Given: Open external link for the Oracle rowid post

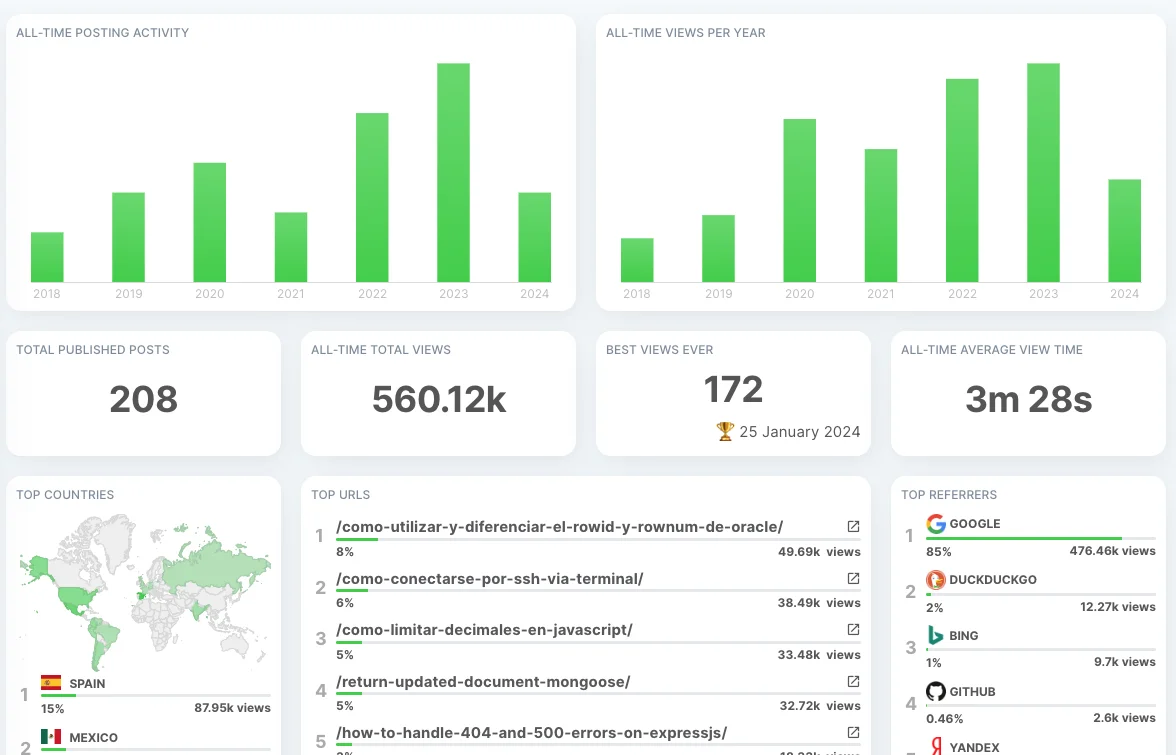Looking at the screenshot, I should coord(852,526).
